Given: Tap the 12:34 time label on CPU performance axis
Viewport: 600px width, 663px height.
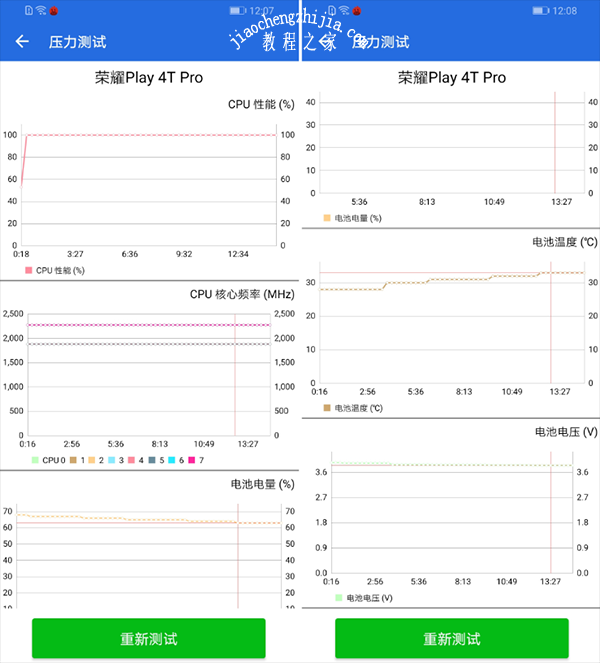Looking at the screenshot, I should pyautogui.click(x=238, y=254).
